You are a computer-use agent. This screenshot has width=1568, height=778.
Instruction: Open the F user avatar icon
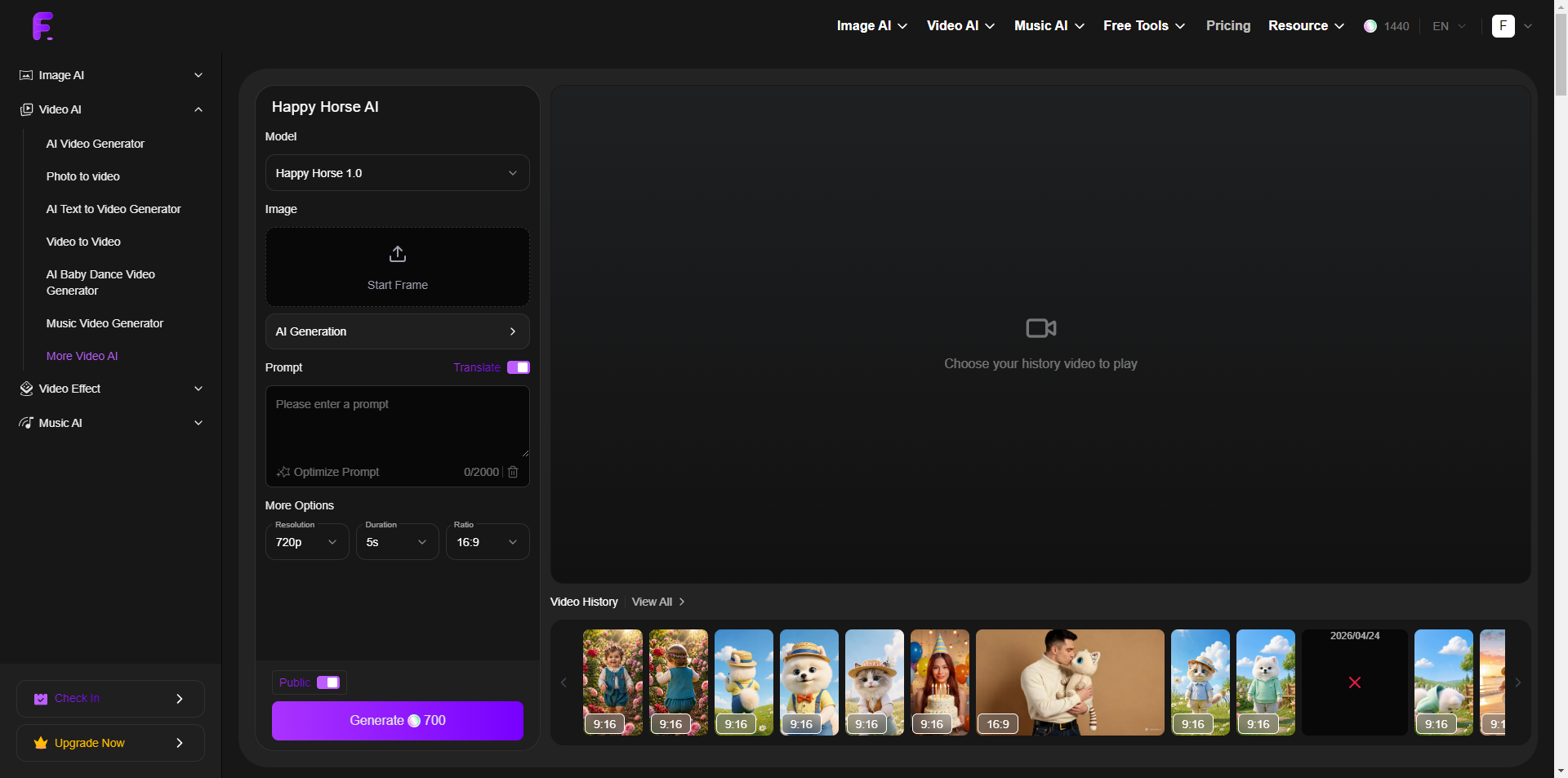(x=1503, y=26)
